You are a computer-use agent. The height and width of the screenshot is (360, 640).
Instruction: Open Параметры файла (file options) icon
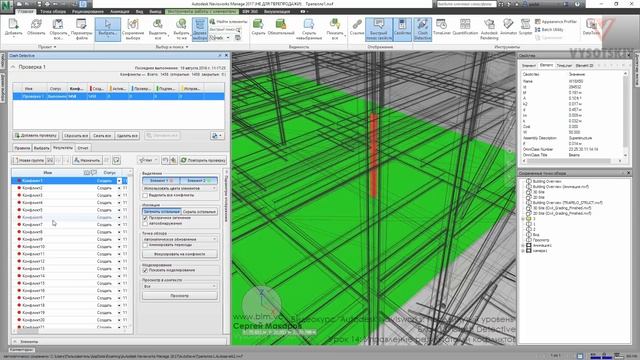pos(81,24)
